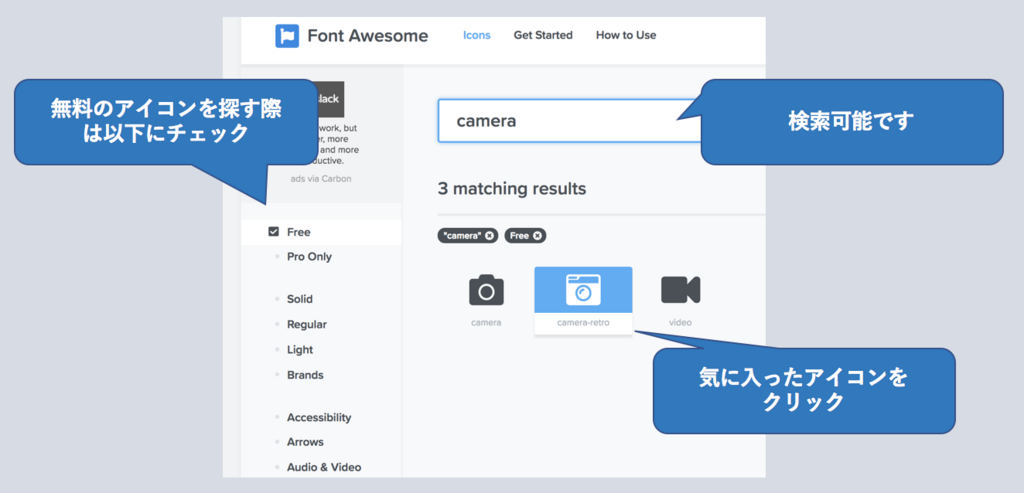Select the camera icon result
Image resolution: width=1024 pixels, height=493 pixels.
486,290
